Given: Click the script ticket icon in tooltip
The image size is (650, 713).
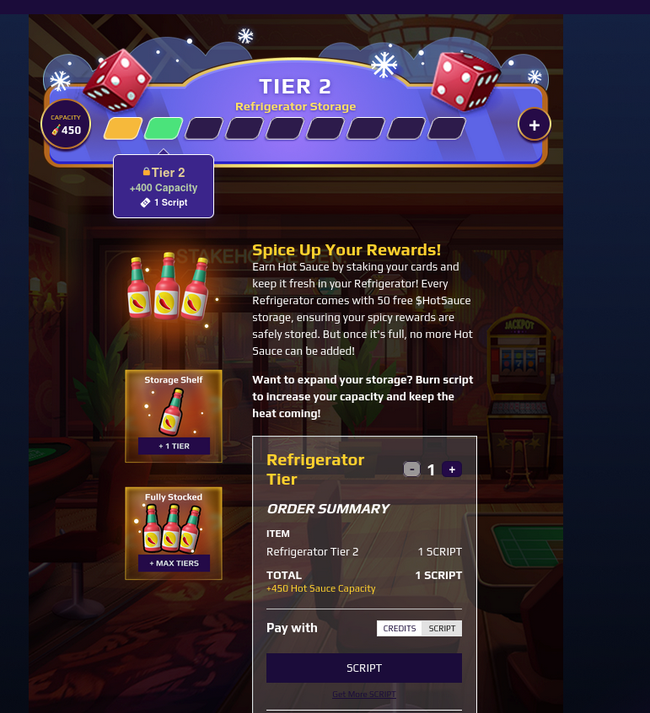Looking at the screenshot, I should (x=145, y=203).
